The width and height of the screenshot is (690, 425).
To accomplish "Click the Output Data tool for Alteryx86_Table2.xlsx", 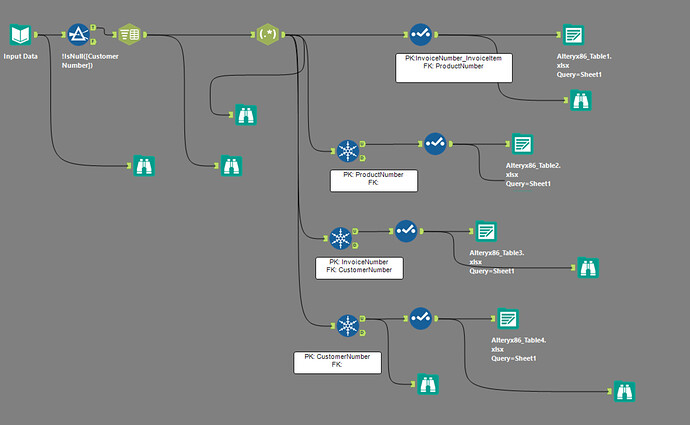I will [522, 144].
